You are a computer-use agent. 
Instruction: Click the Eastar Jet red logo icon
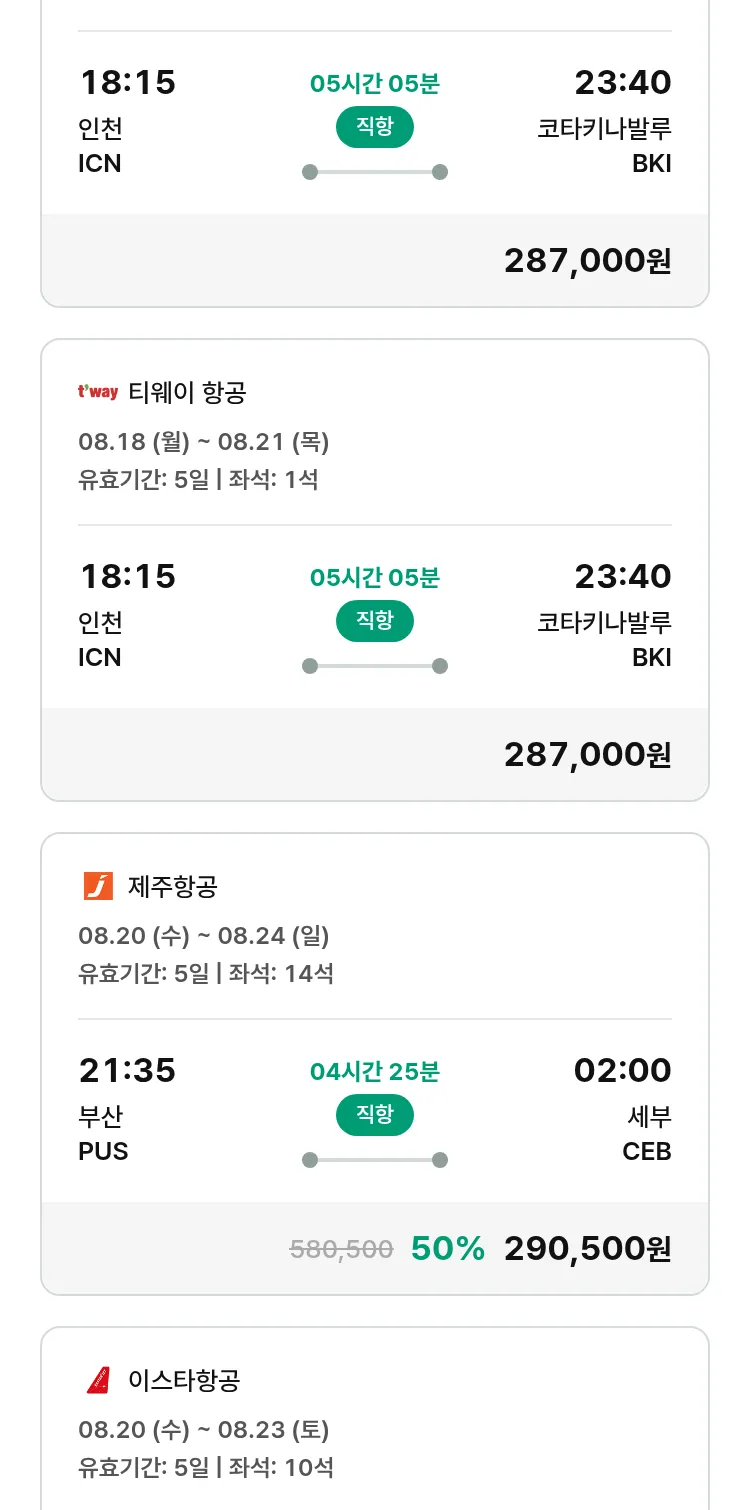pyautogui.click(x=98, y=1380)
